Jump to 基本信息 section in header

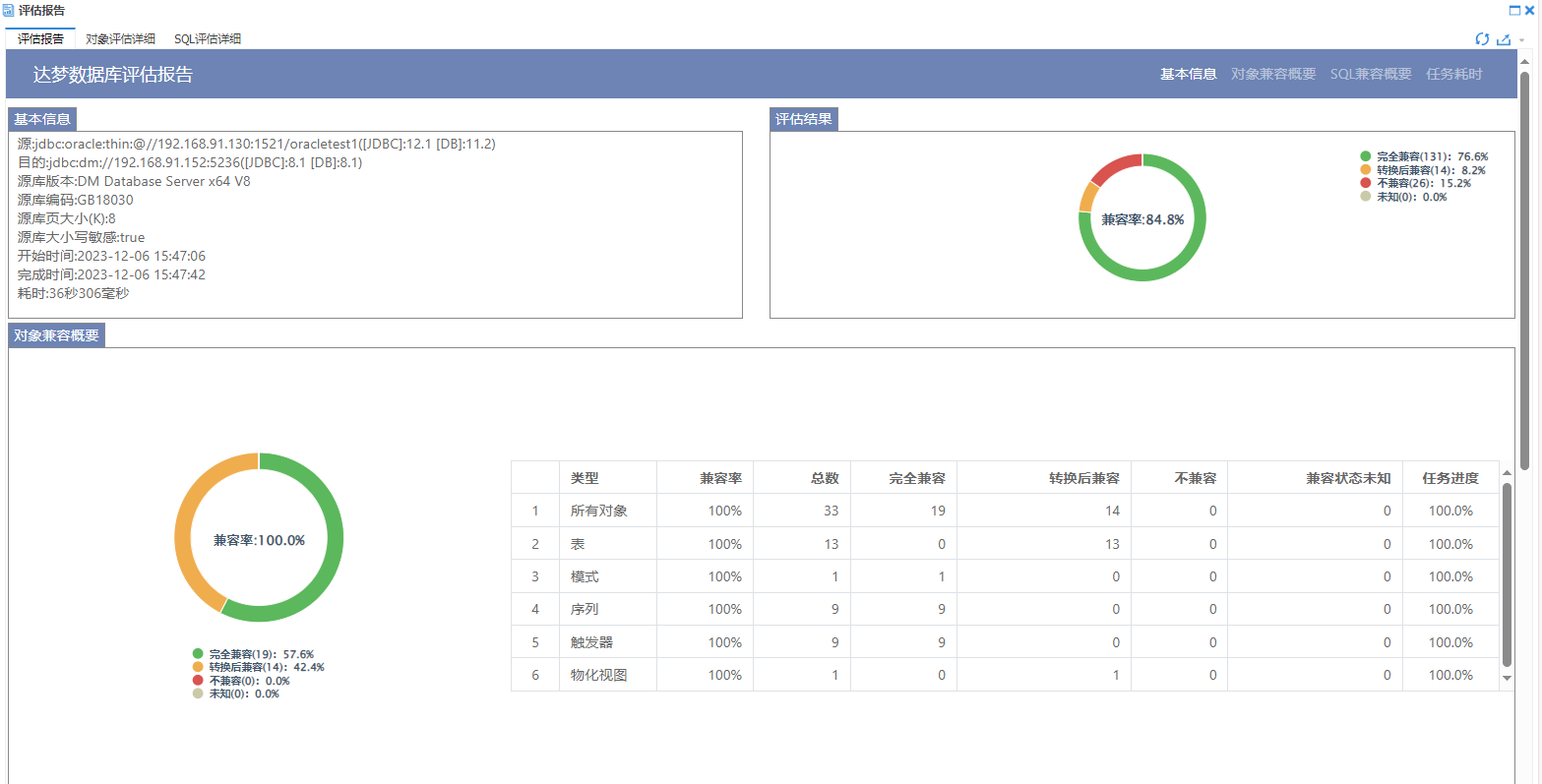[x=1189, y=74]
